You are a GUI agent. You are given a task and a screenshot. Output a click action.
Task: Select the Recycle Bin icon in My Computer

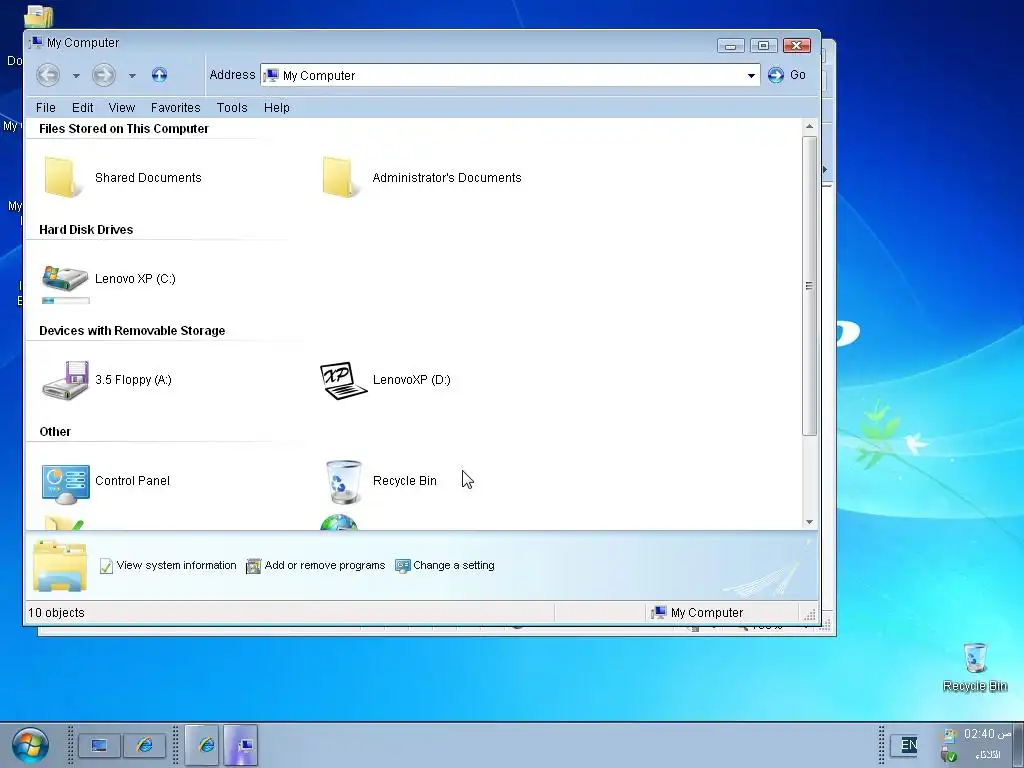(344, 481)
